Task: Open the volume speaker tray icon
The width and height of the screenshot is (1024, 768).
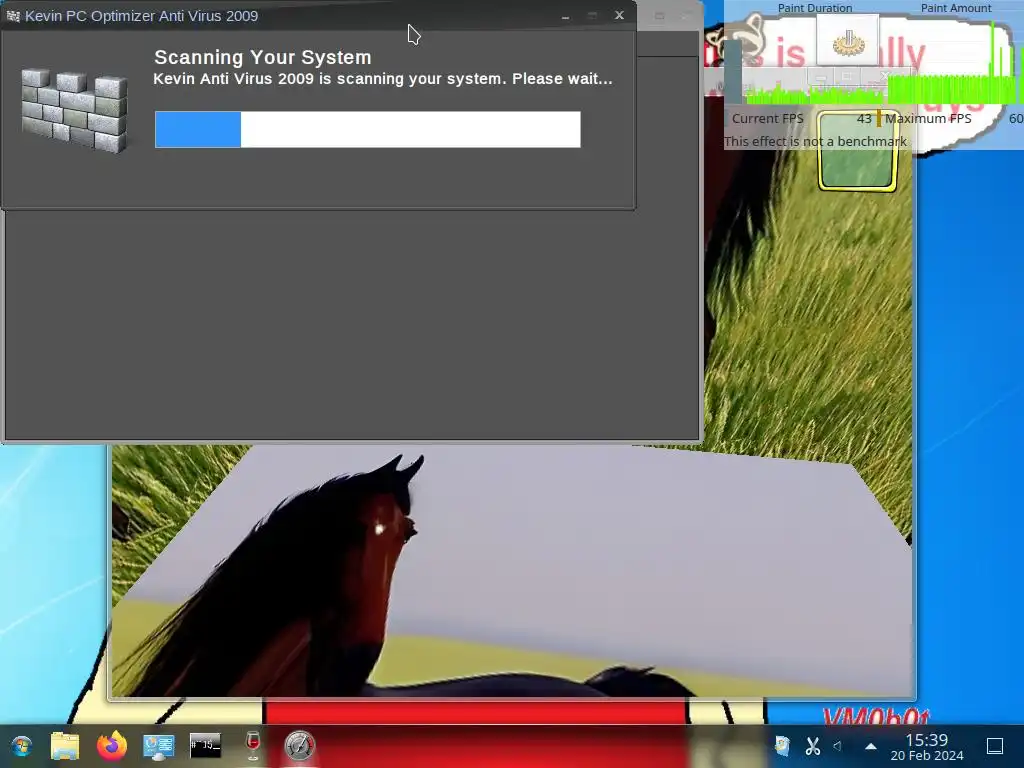Action: 838,745
